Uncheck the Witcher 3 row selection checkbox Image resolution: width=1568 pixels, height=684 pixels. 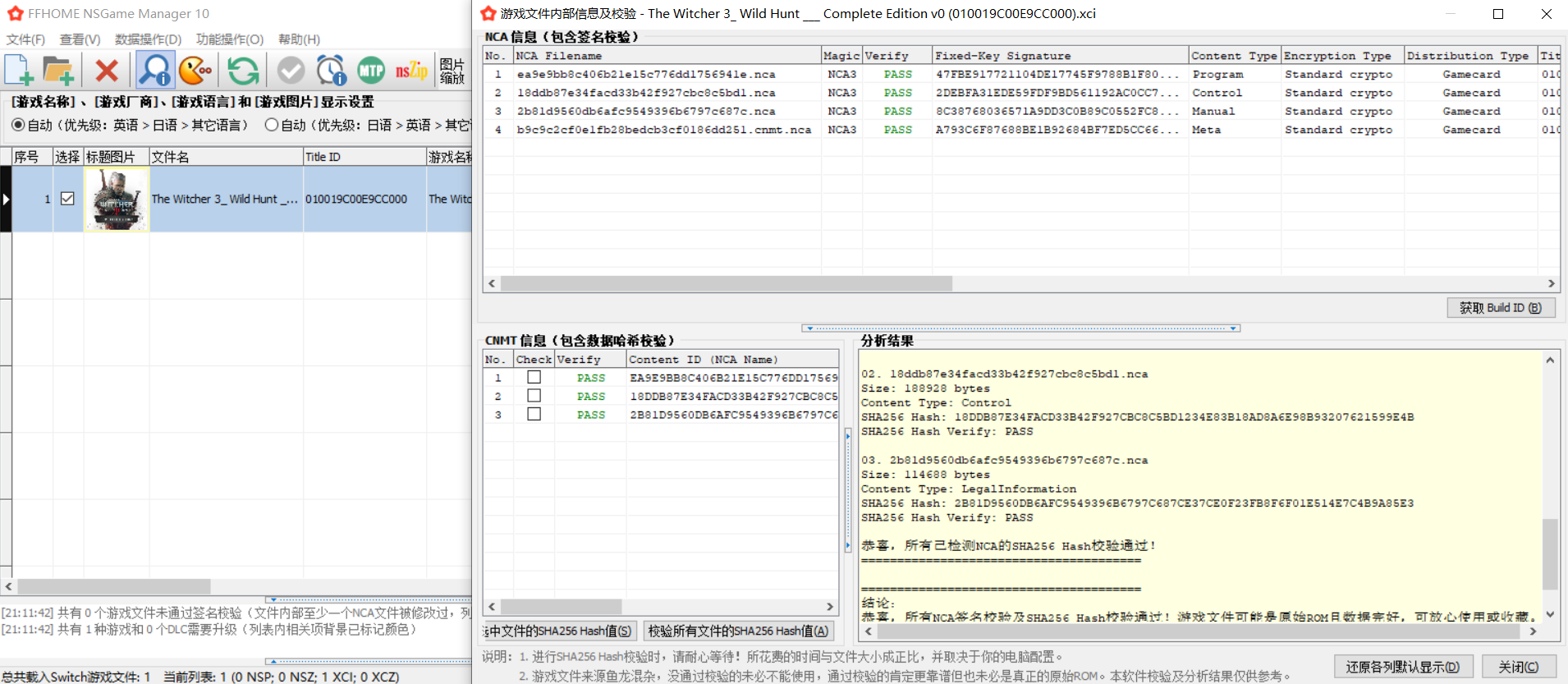[x=67, y=199]
